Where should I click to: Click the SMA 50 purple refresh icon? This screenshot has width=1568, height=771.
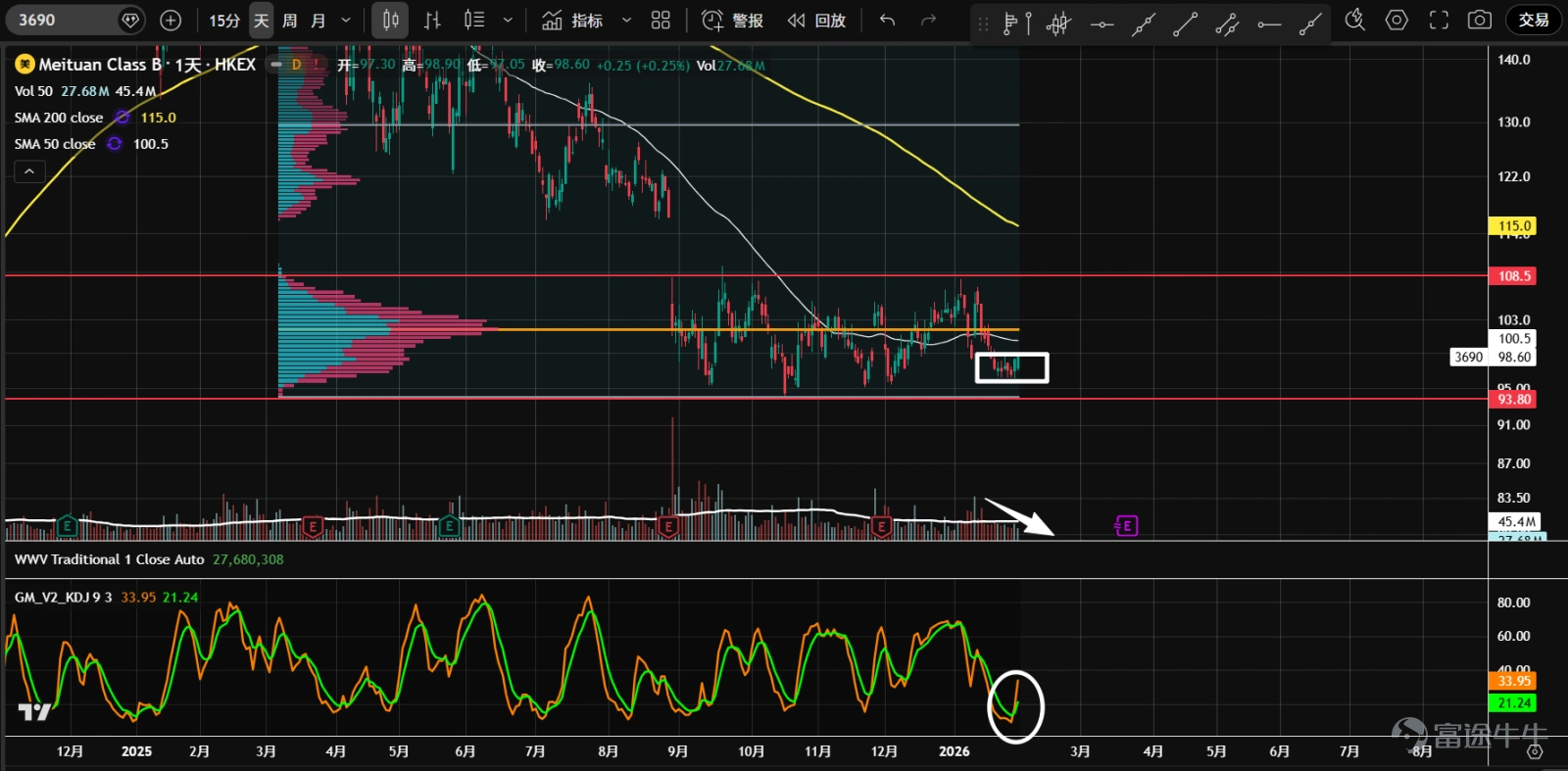click(115, 144)
